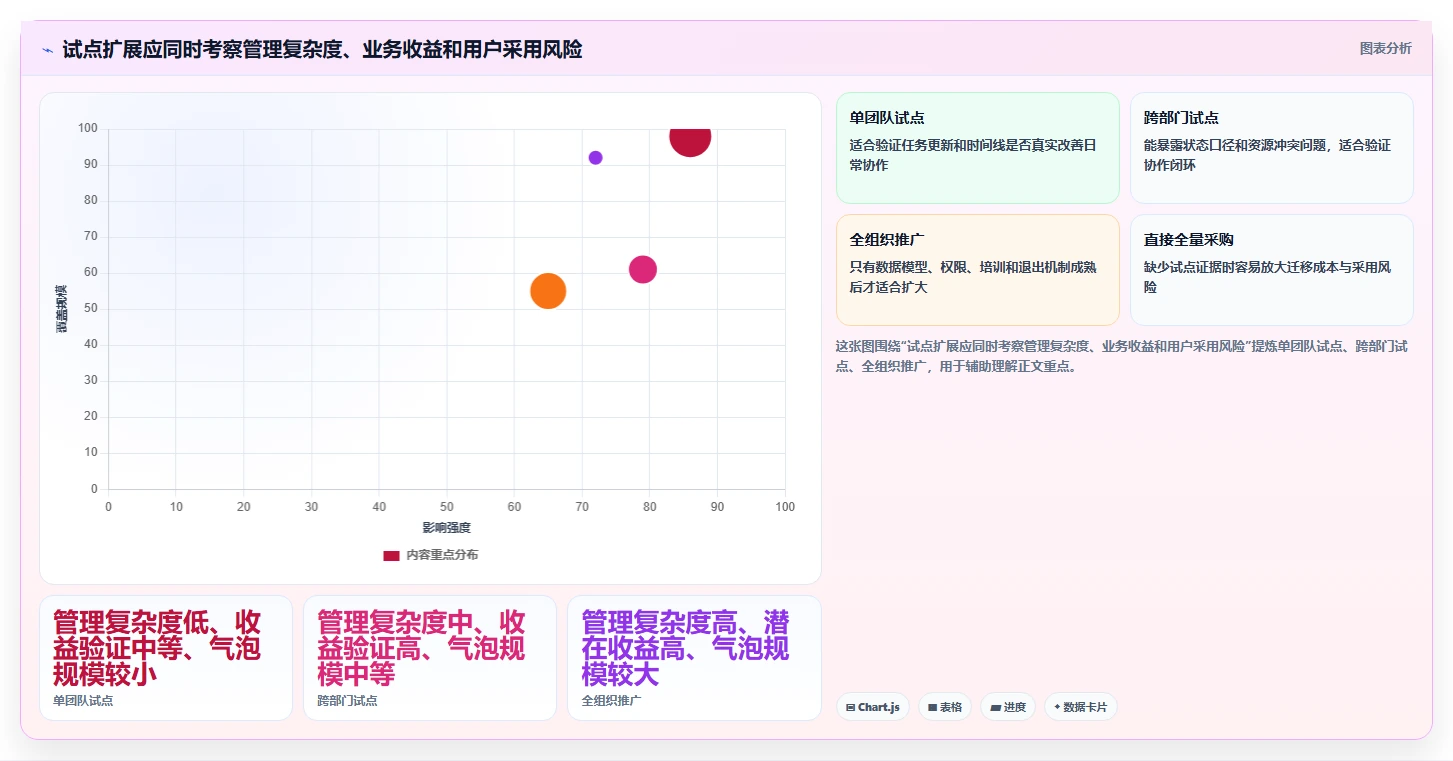This screenshot has width=1453, height=761.
Task: Toggle the 内容重点分布 legend swatch
Action: pos(391,555)
